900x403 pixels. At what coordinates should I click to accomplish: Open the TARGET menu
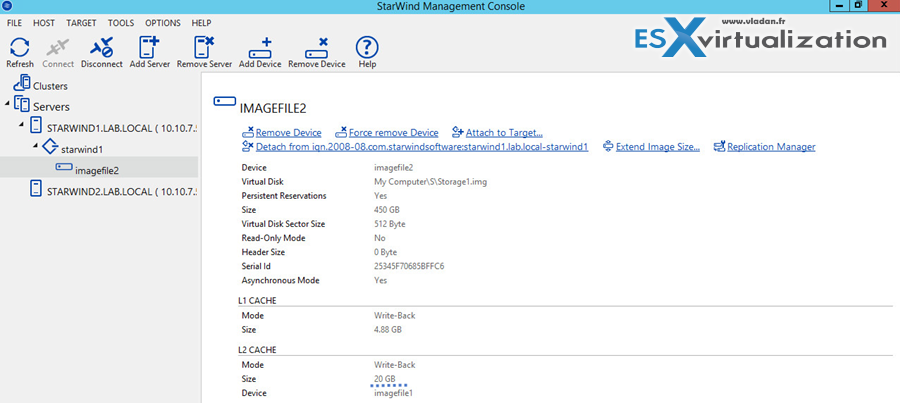[x=82, y=23]
